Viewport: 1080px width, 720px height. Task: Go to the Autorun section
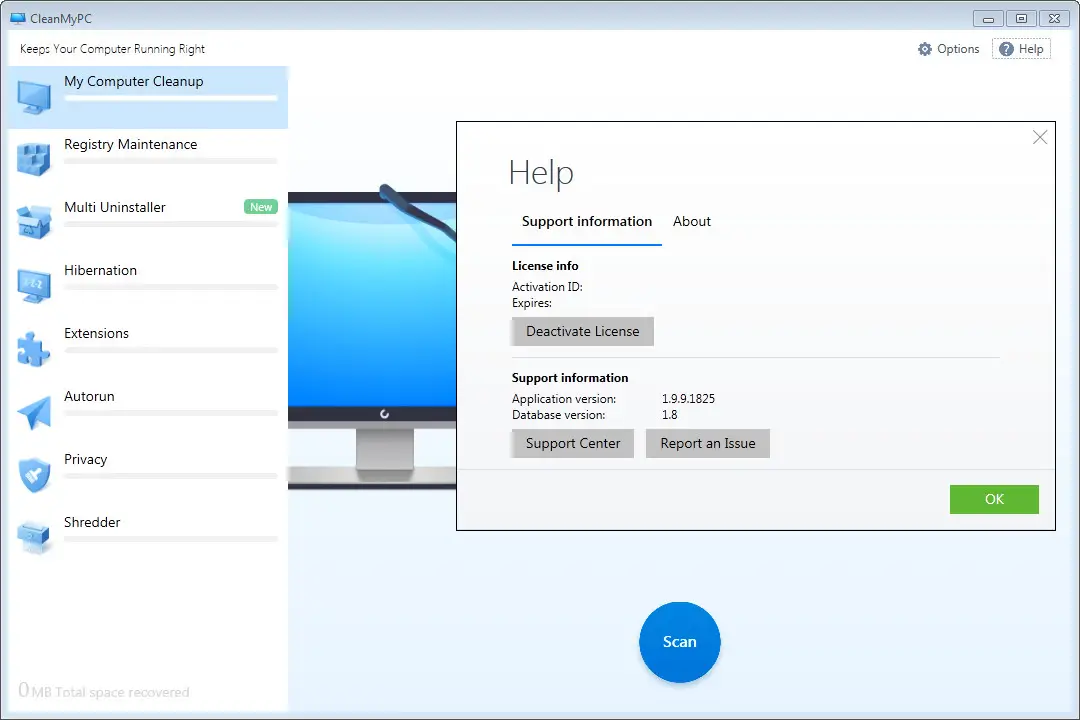tap(148, 412)
